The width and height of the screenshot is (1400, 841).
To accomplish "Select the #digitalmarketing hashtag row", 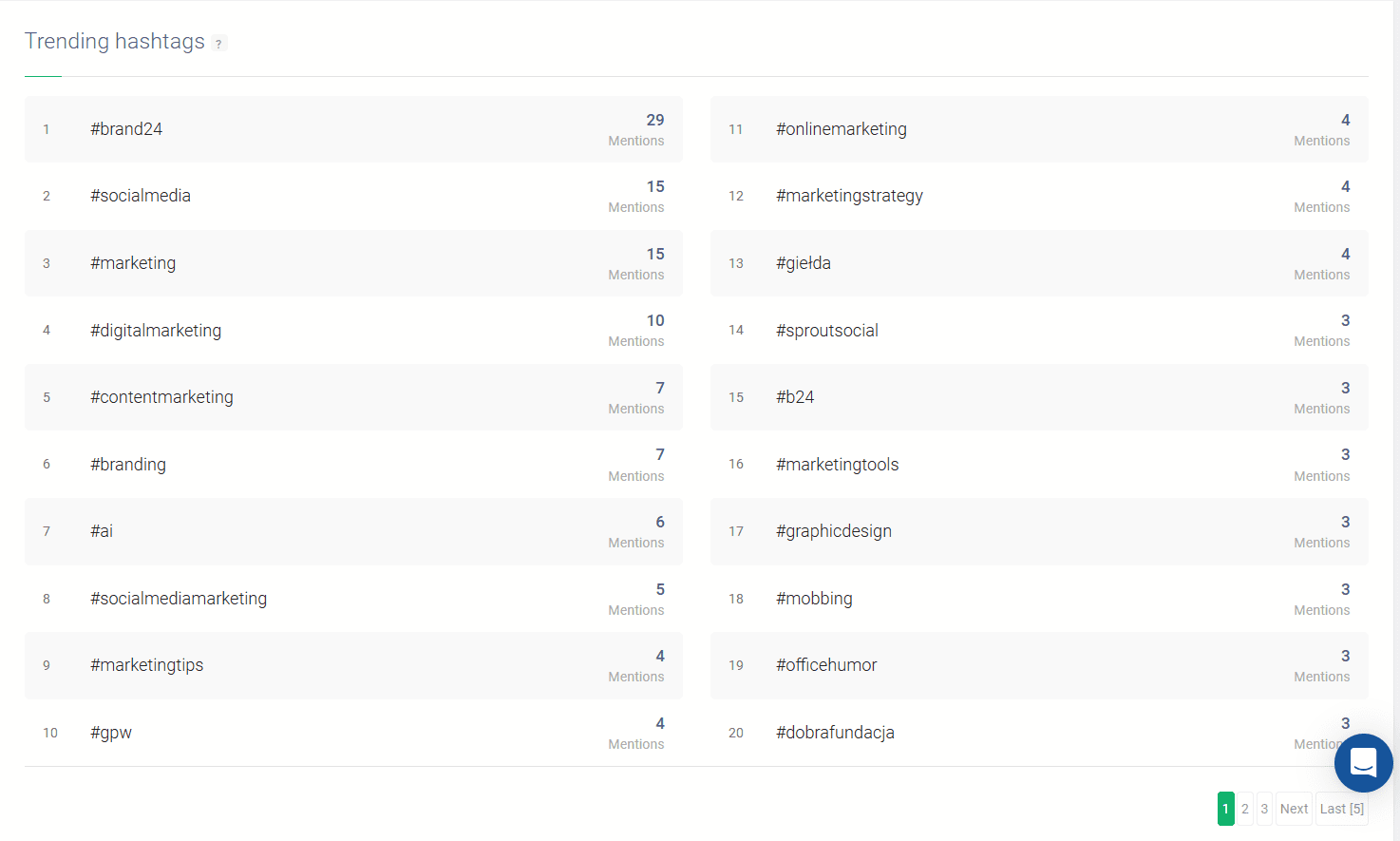I will 353,330.
